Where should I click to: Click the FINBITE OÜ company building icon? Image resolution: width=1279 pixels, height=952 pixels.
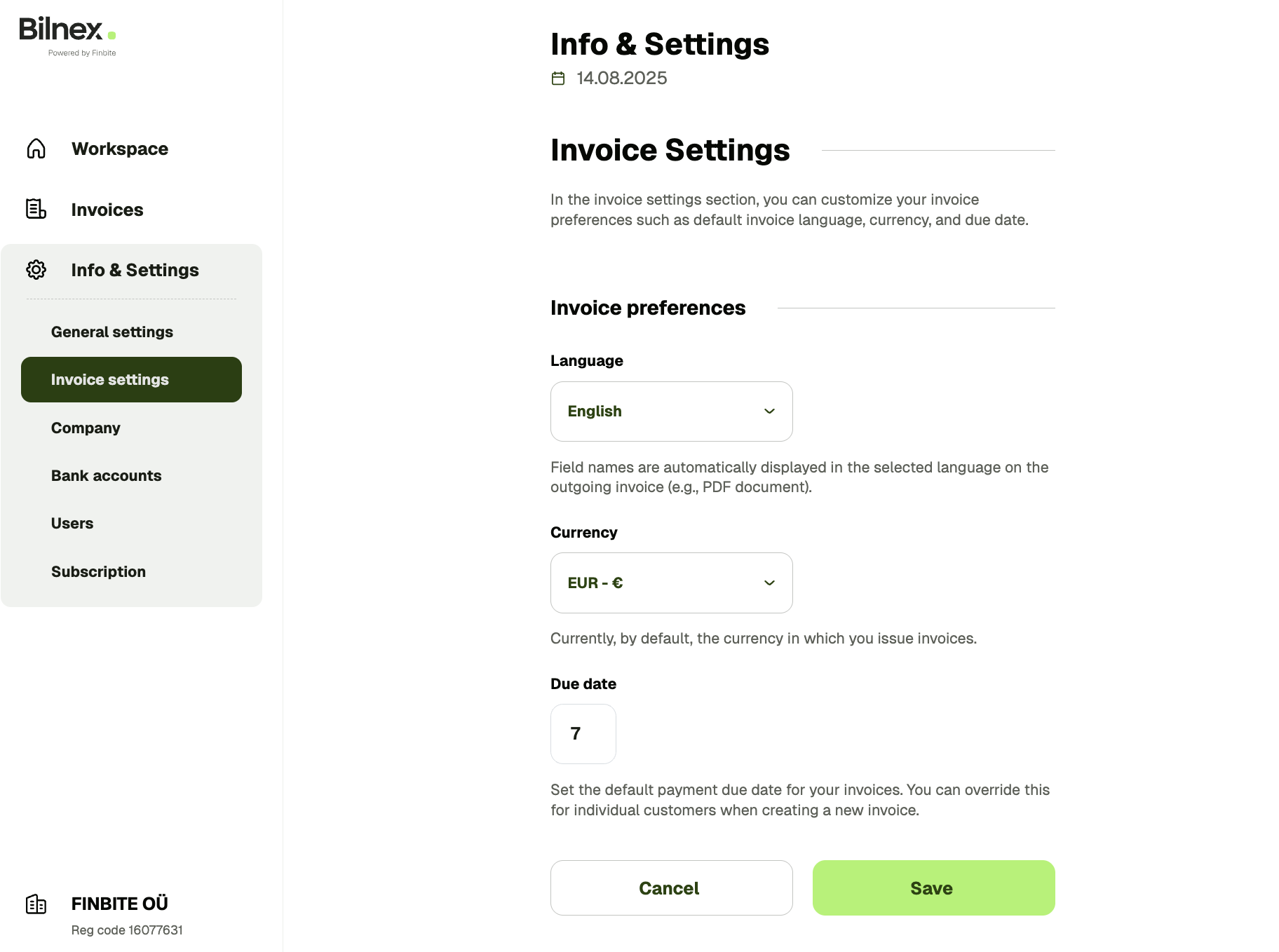point(36,904)
